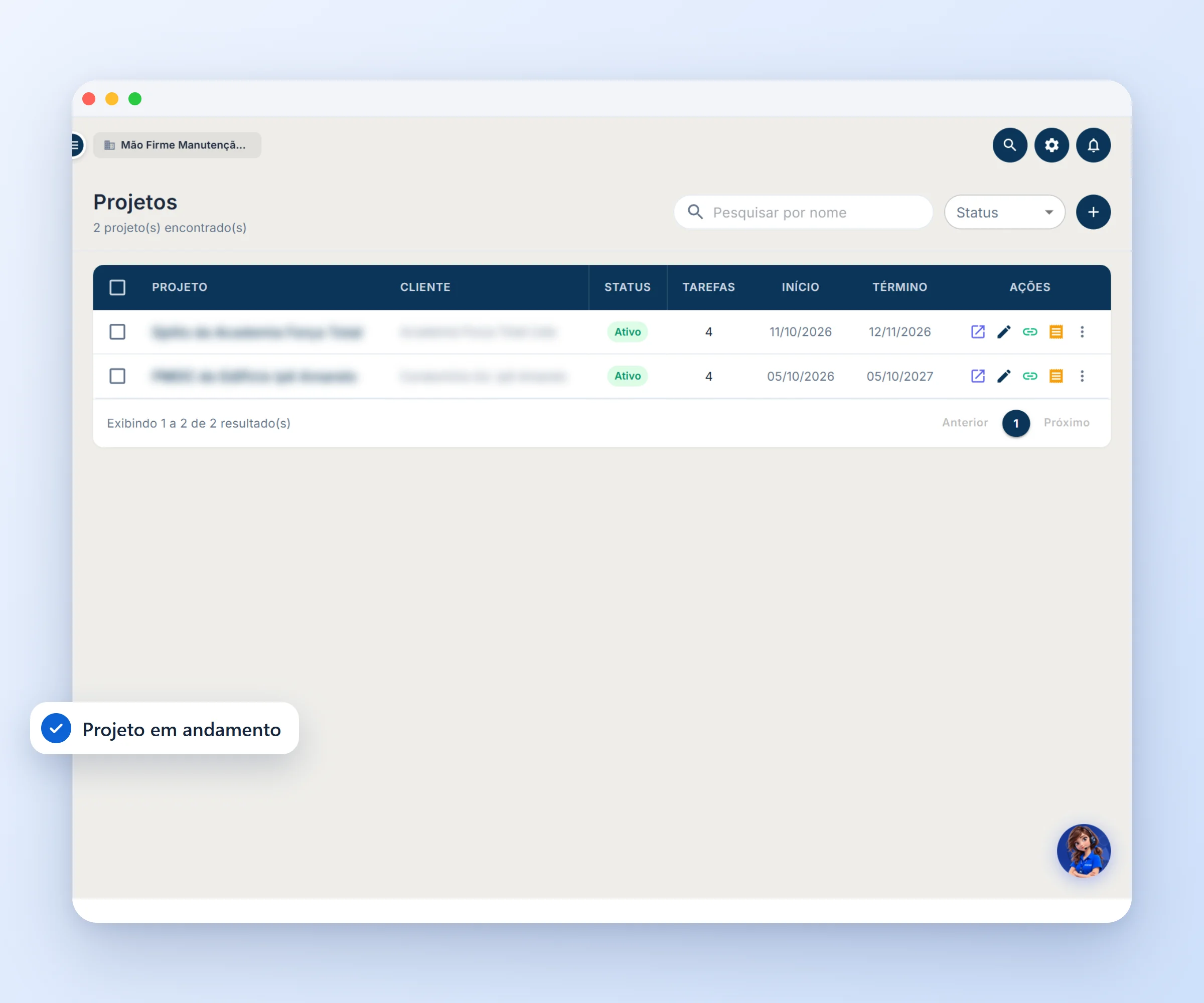Click the Projeto em andamento toast
The height and width of the screenshot is (1003, 1204).
coord(165,729)
